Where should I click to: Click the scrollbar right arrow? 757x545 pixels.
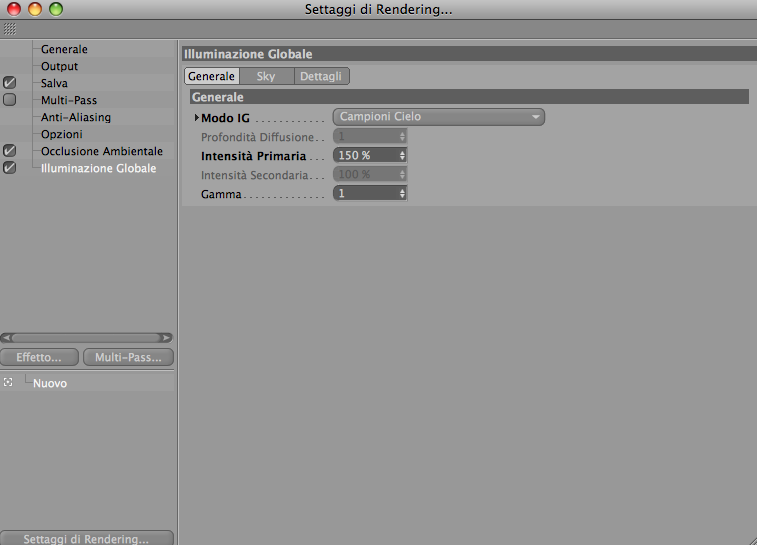(x=167, y=337)
